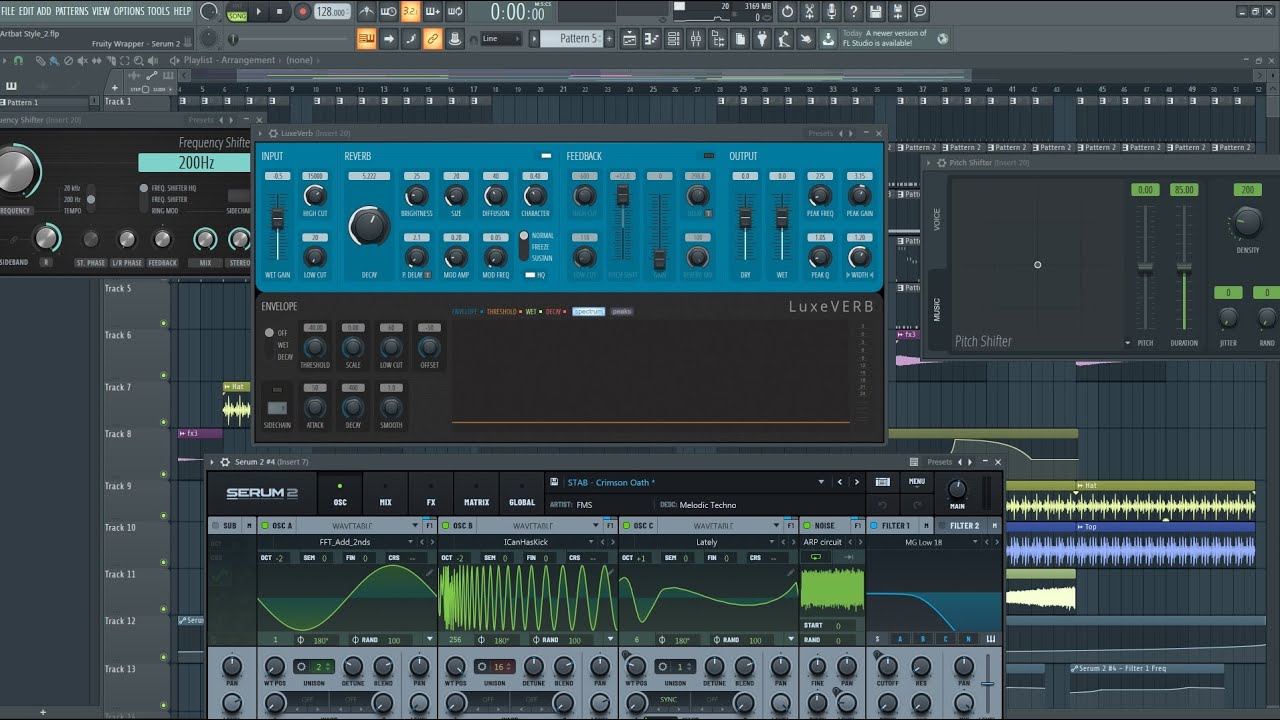Click the tempo 128.000 field
1280x720 pixels.
(x=331, y=12)
